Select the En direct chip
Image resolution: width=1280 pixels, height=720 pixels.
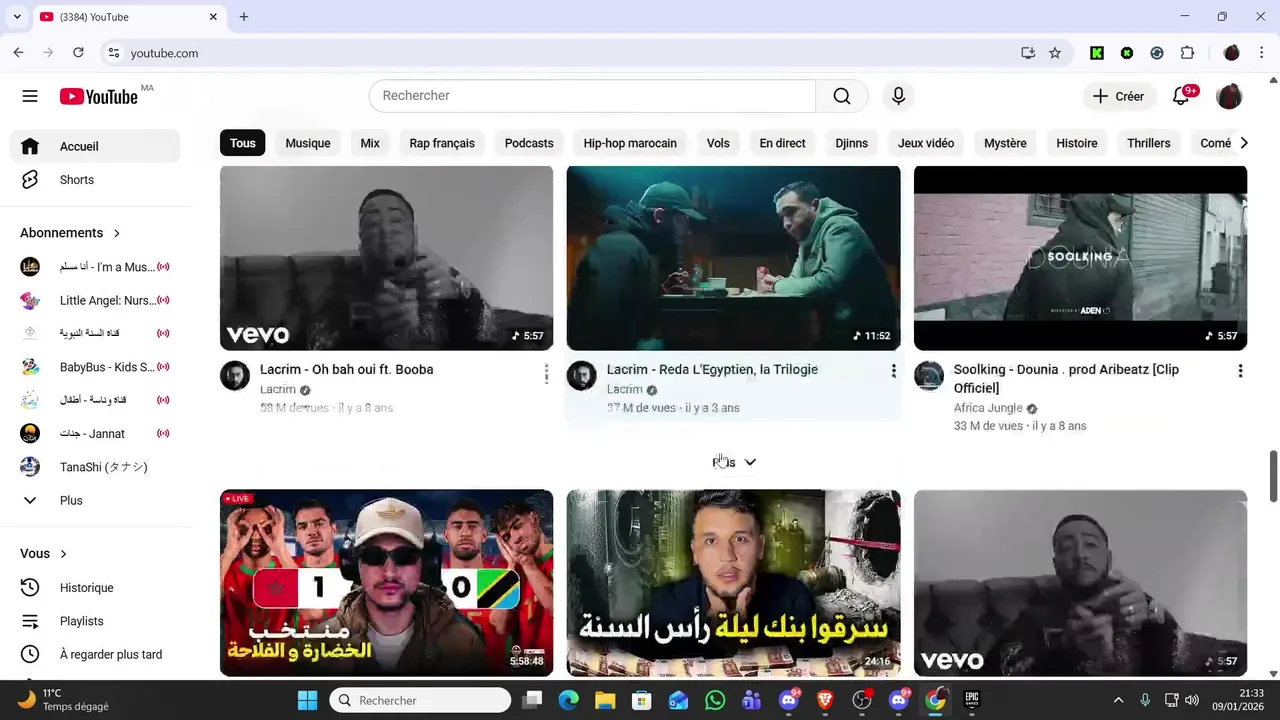(782, 143)
